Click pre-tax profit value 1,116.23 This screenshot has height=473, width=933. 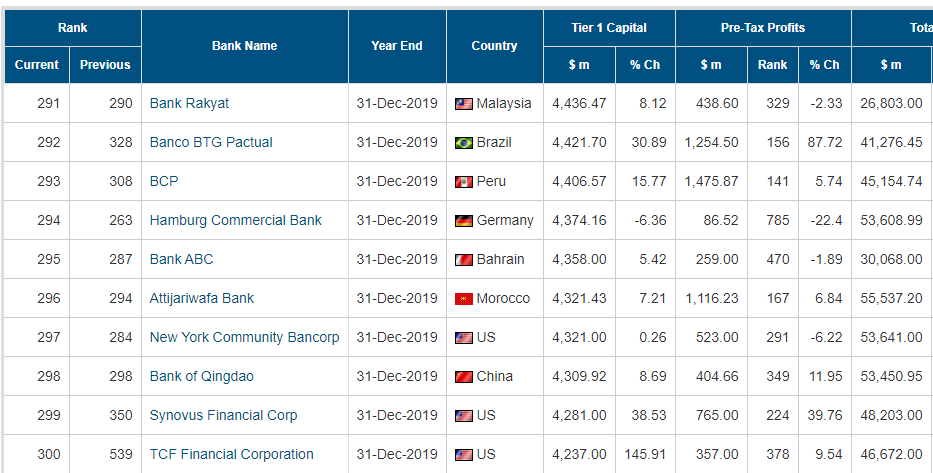712,298
